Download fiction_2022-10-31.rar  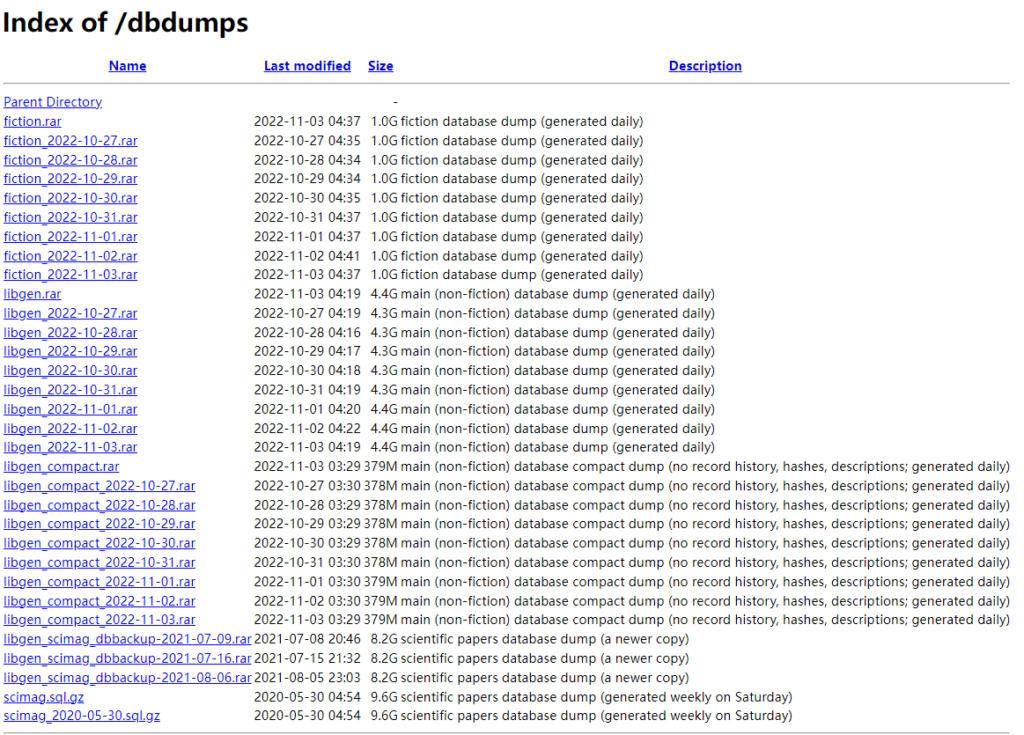pyautogui.click(x=71, y=218)
